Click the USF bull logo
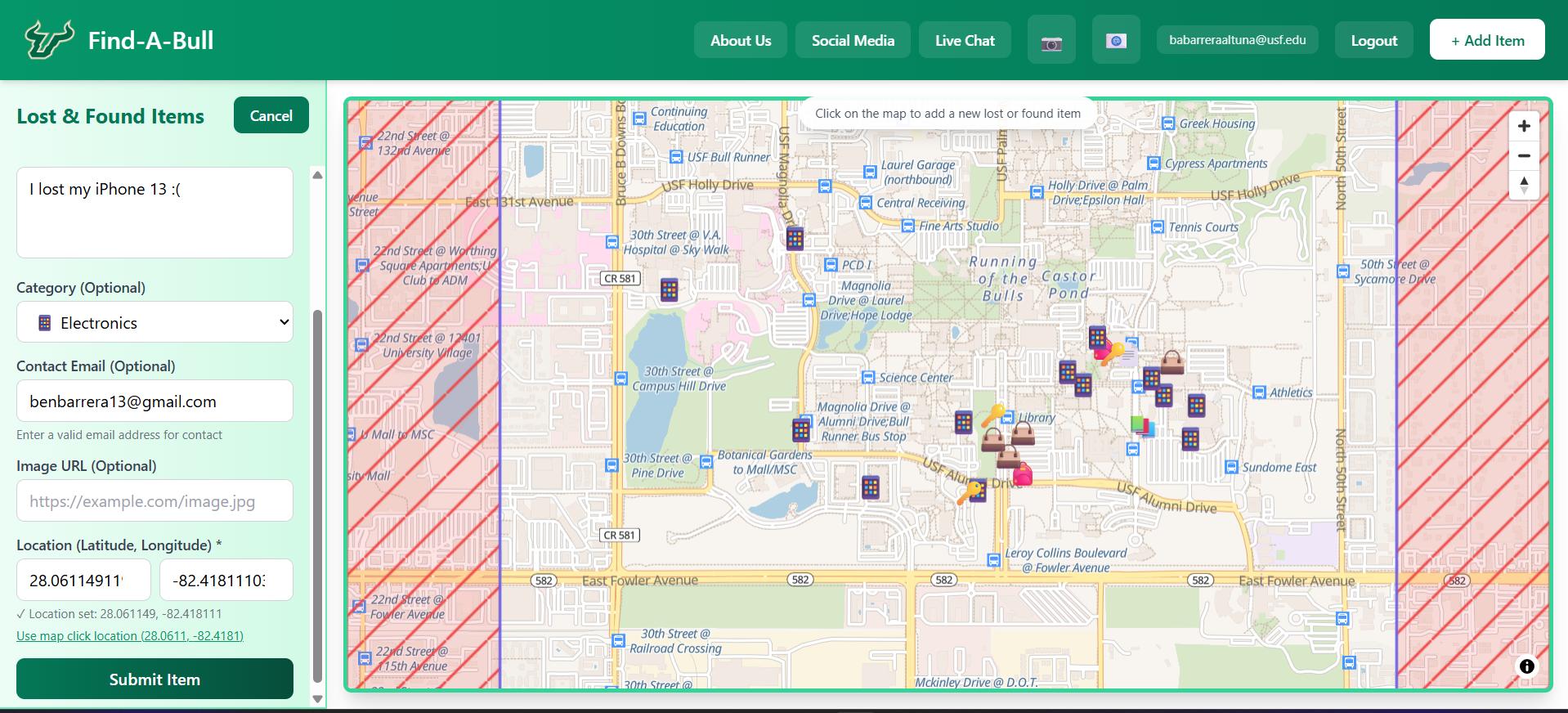The height and width of the screenshot is (713, 1568). coord(49,39)
